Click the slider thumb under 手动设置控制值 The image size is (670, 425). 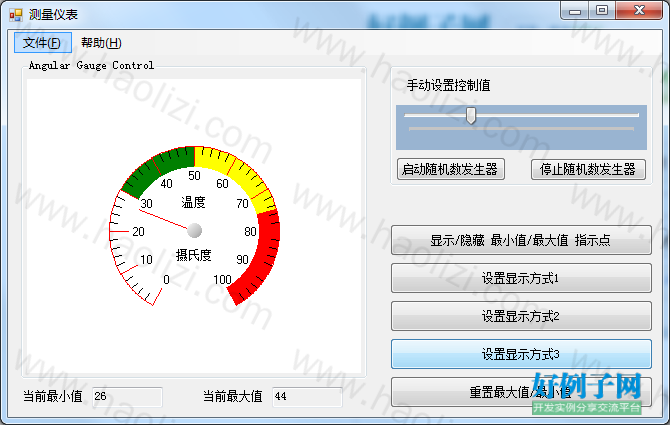point(471,115)
